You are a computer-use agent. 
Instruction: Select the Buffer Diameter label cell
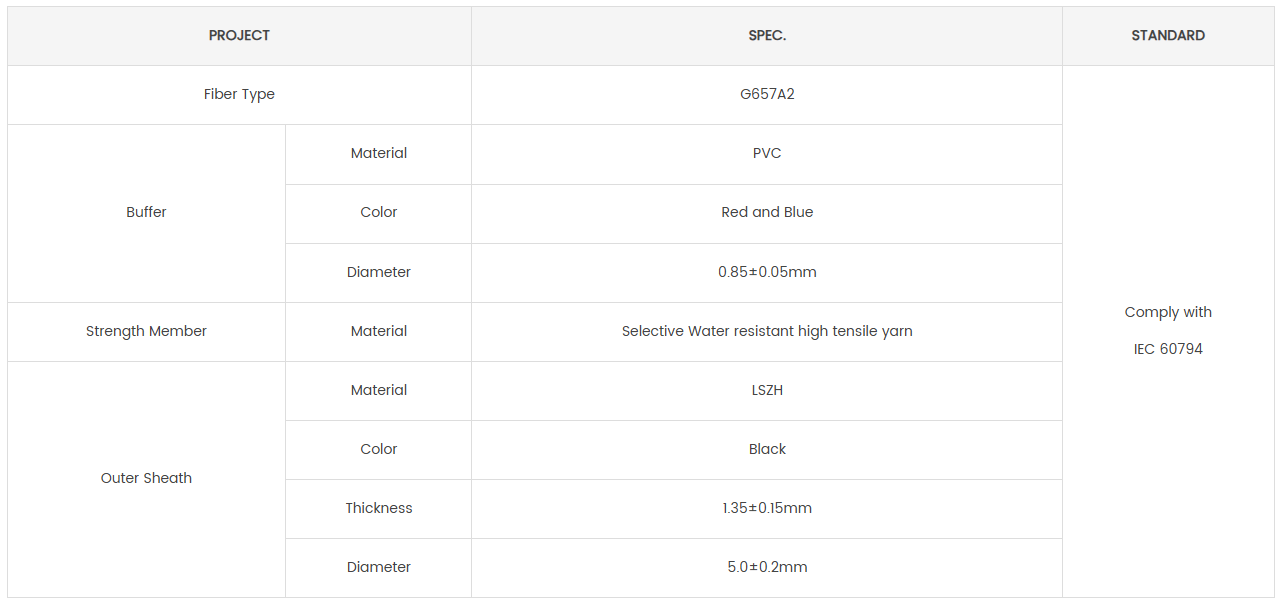tap(379, 272)
